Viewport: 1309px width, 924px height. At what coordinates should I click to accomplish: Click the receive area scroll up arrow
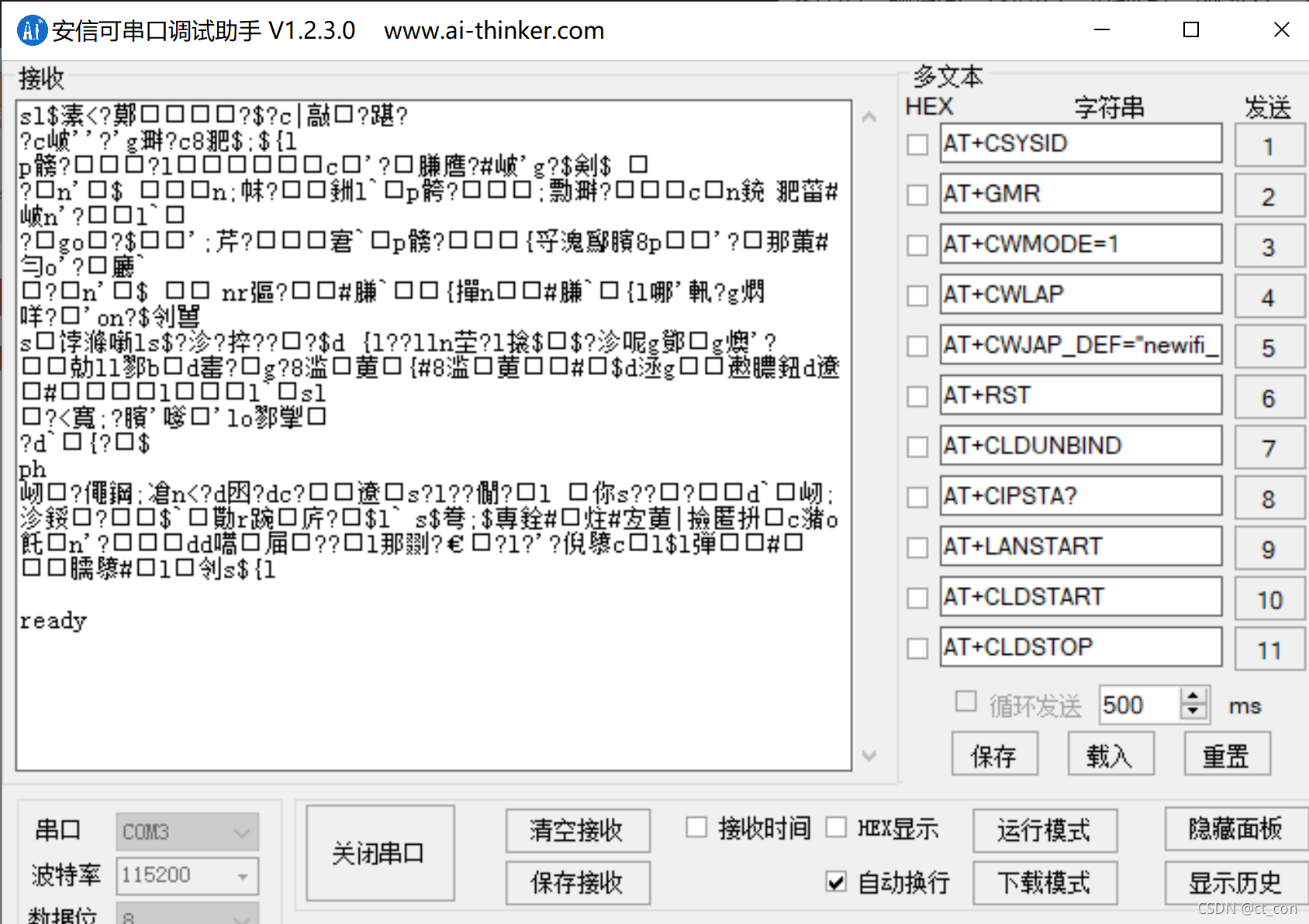click(869, 117)
